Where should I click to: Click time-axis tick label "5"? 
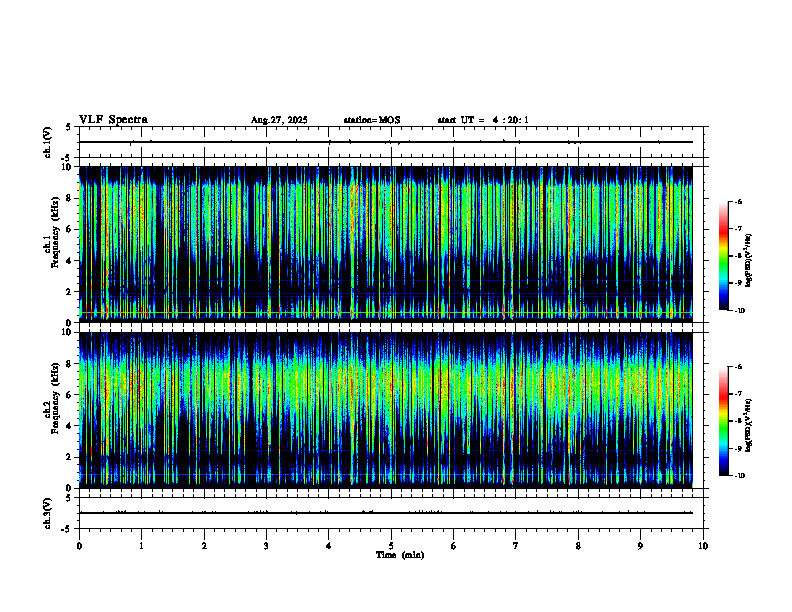click(391, 546)
